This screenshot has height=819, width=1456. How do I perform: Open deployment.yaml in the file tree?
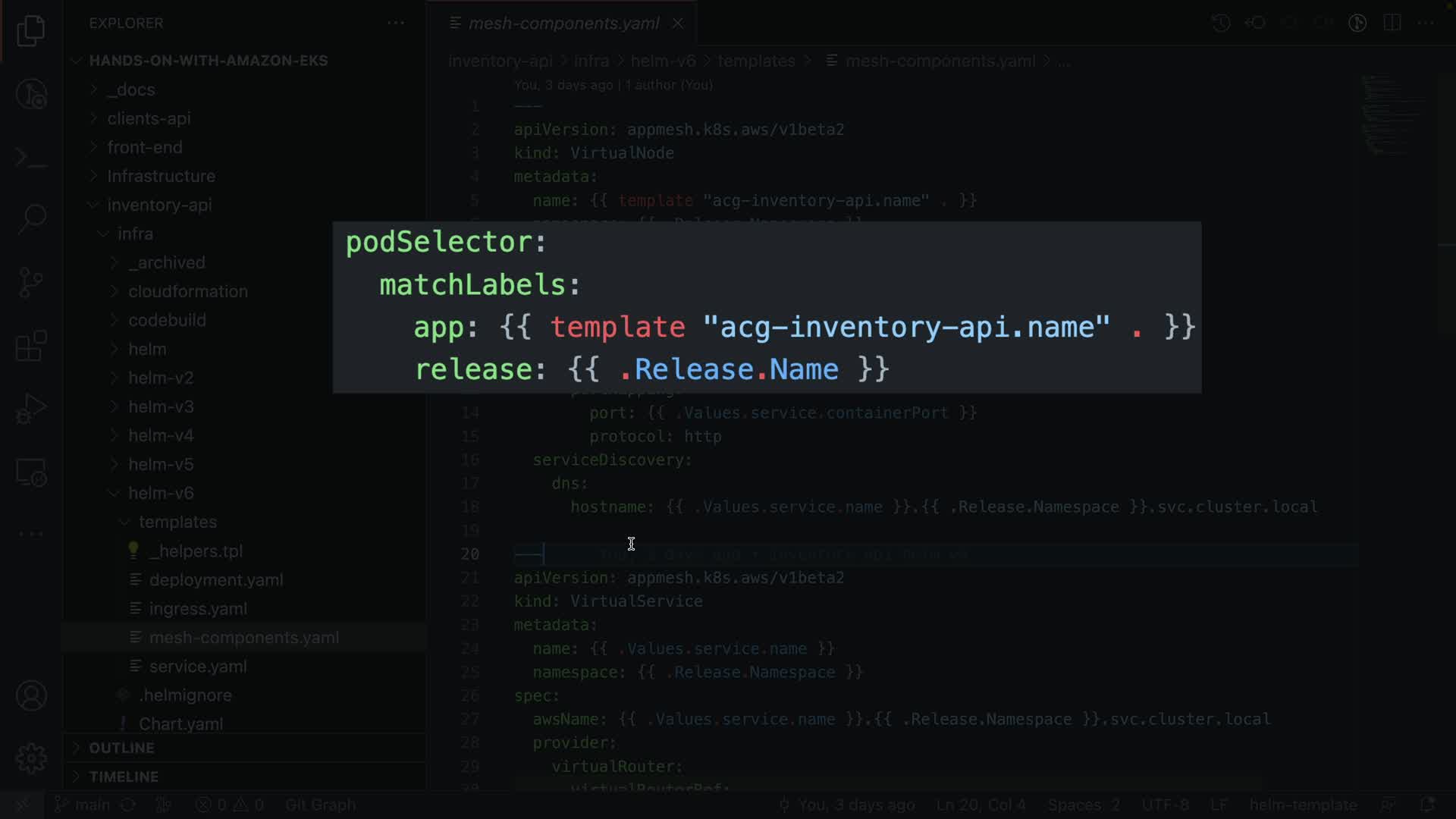click(216, 580)
